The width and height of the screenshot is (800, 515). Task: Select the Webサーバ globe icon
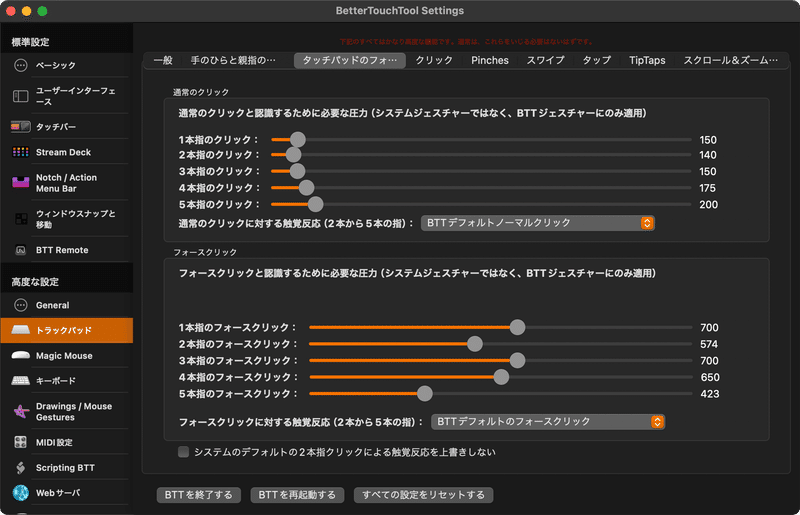(20, 493)
